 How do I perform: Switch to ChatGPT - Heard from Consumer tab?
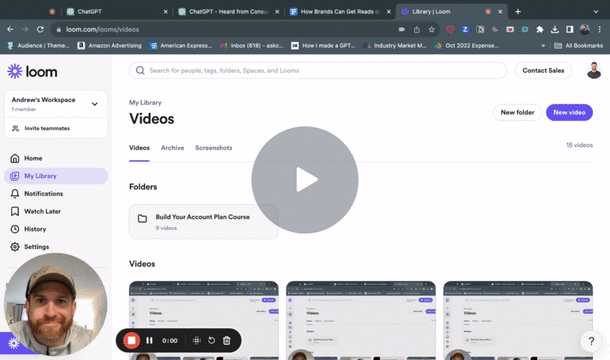click(x=228, y=12)
